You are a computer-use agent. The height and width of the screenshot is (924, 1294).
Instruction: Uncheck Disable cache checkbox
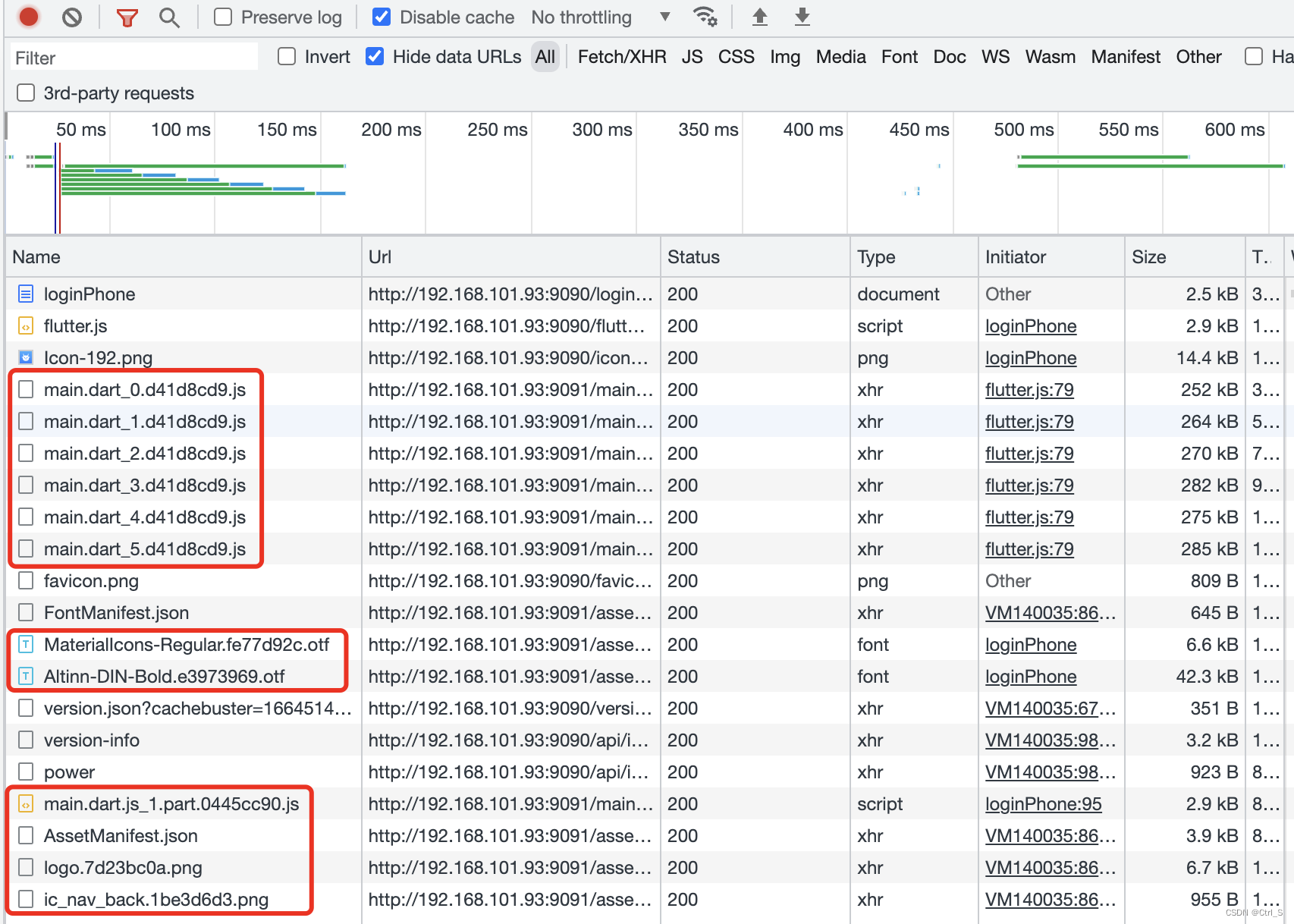(382, 17)
